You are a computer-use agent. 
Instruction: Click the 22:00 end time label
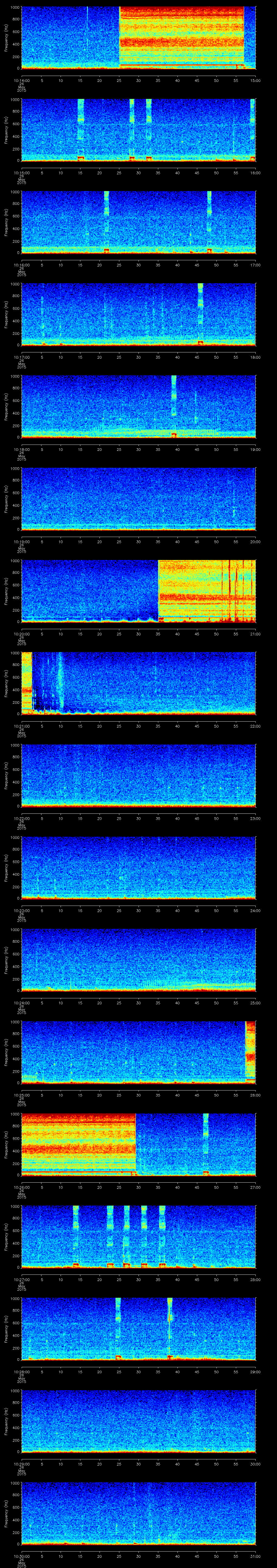255,726
